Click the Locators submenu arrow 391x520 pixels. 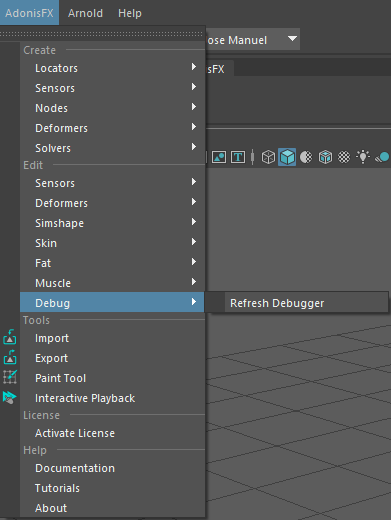click(194, 67)
